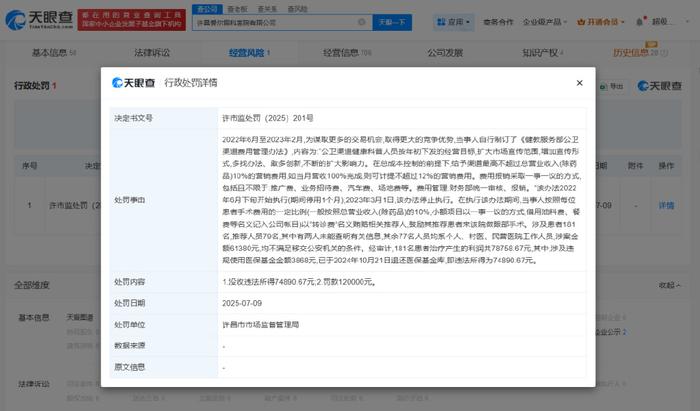This screenshot has width=700, height=411.
Task: Click the 处罚内容 row label
Action: coord(129,282)
